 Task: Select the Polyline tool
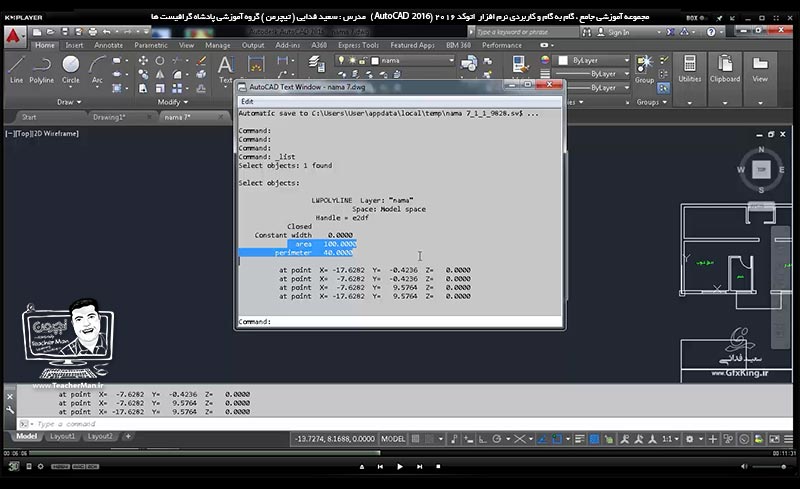[x=41, y=70]
